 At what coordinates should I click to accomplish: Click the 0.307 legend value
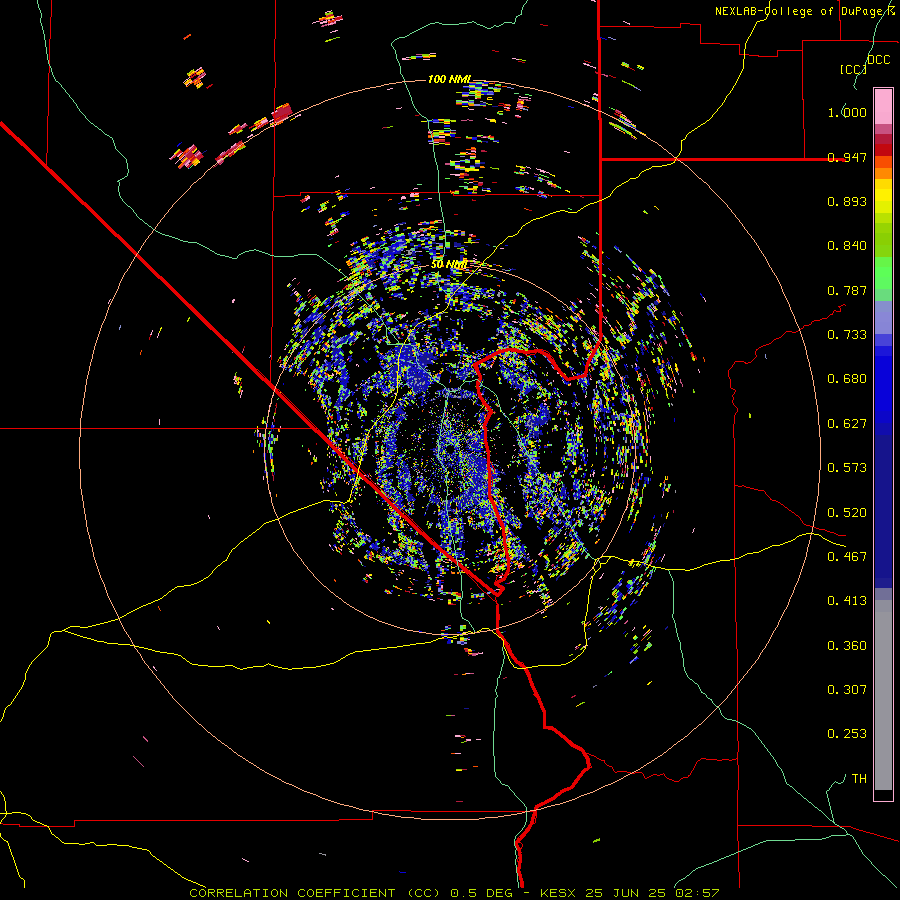click(847, 690)
